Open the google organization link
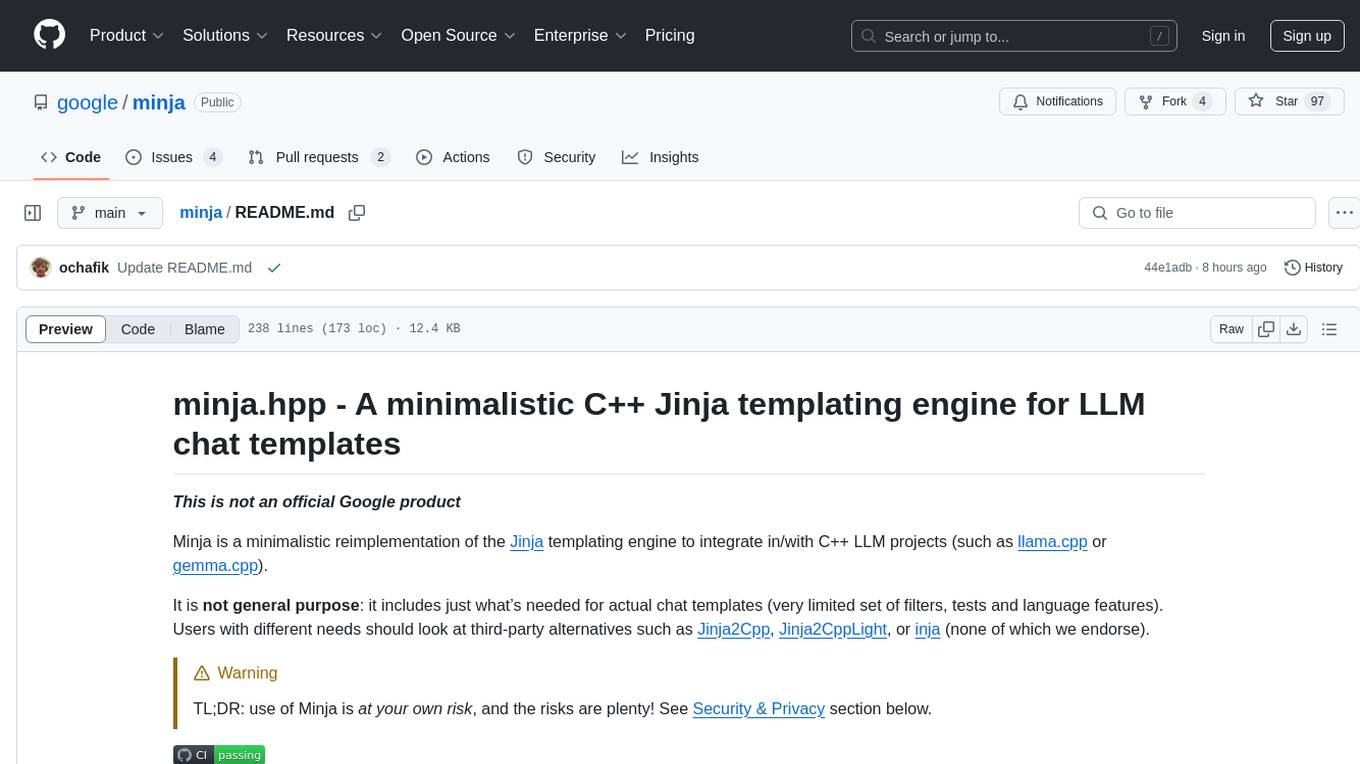 tap(87, 102)
